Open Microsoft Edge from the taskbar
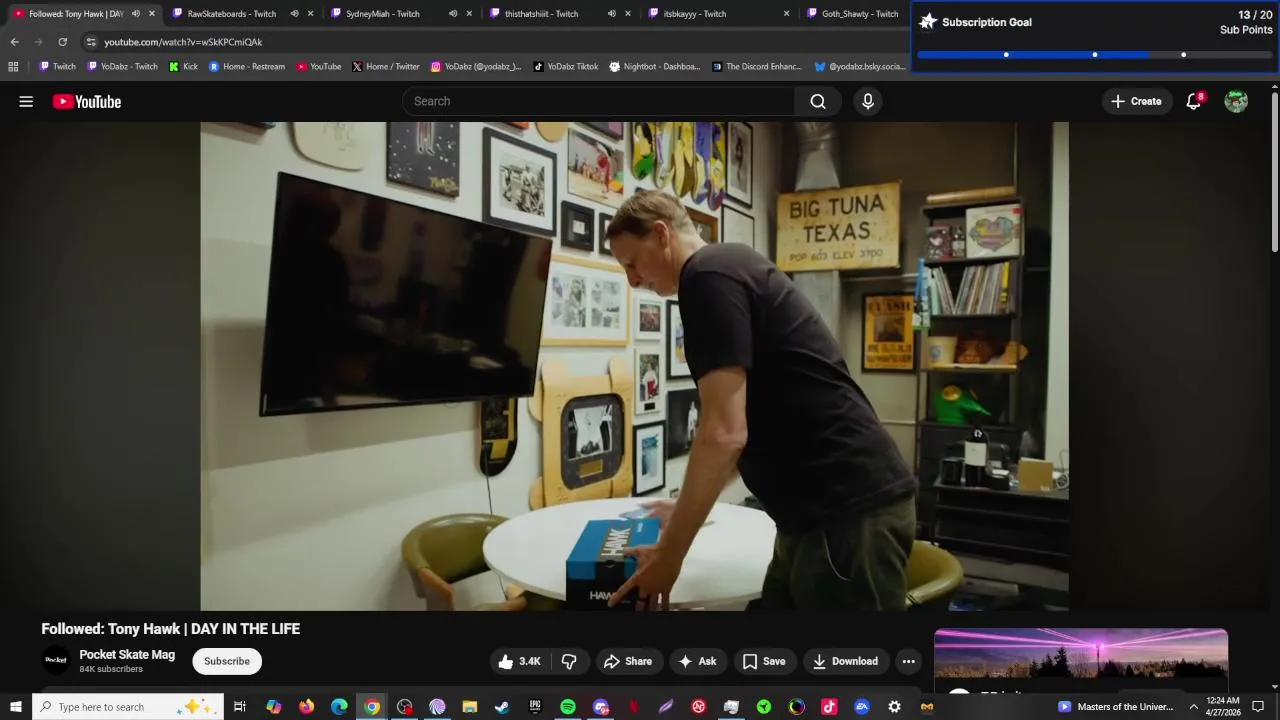Viewport: 1280px width, 720px height. (x=339, y=707)
